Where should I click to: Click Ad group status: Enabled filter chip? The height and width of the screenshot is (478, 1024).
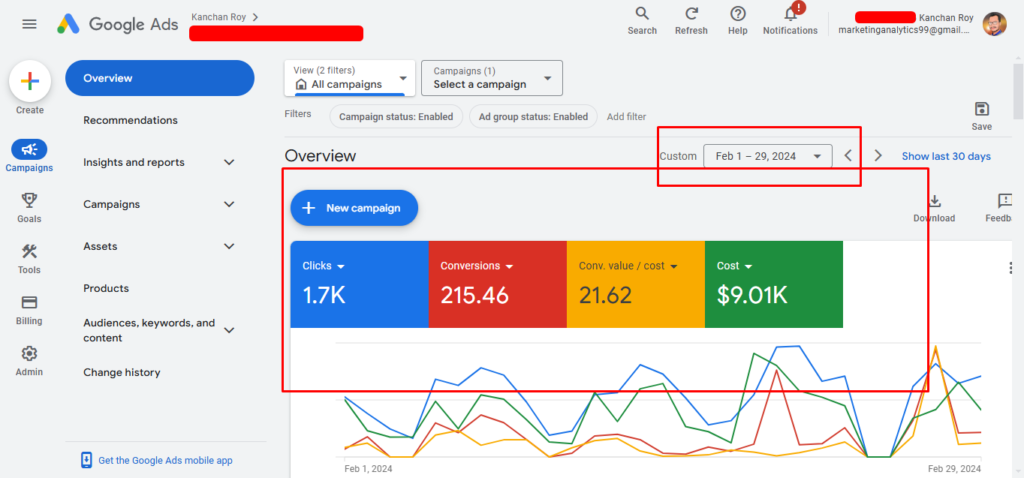534,117
